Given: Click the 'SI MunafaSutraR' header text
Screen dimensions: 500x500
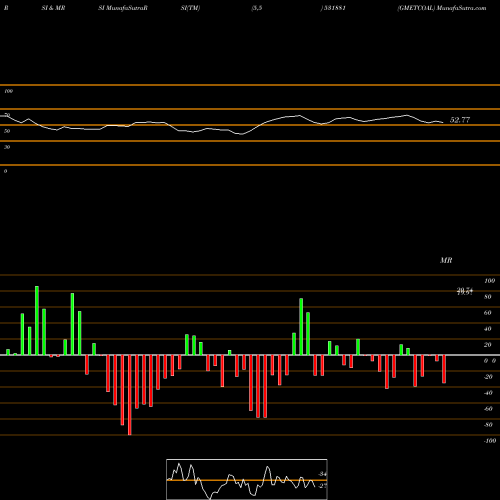Looking at the screenshot, I should pos(123,8).
